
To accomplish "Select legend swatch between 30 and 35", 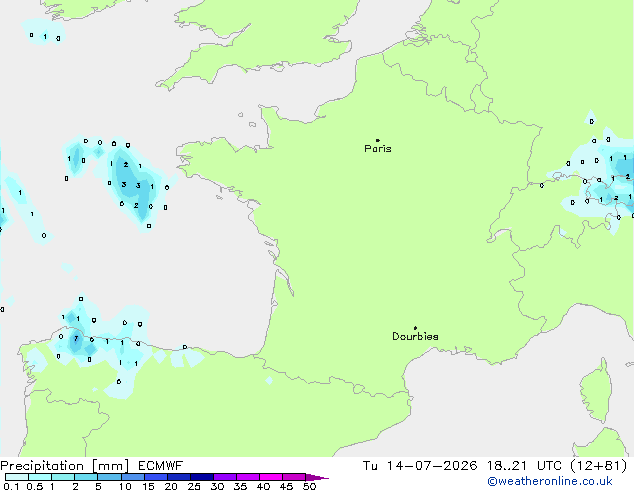I will click(x=225, y=477).
